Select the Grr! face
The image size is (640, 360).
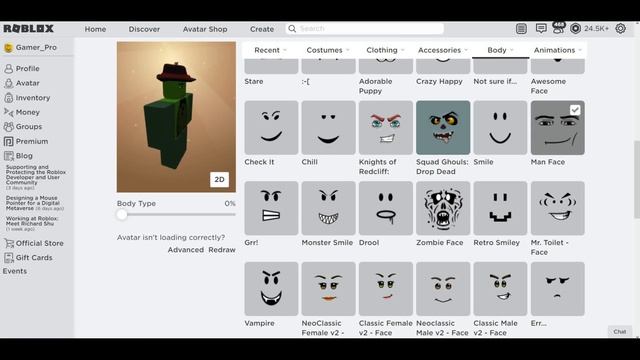(271, 208)
